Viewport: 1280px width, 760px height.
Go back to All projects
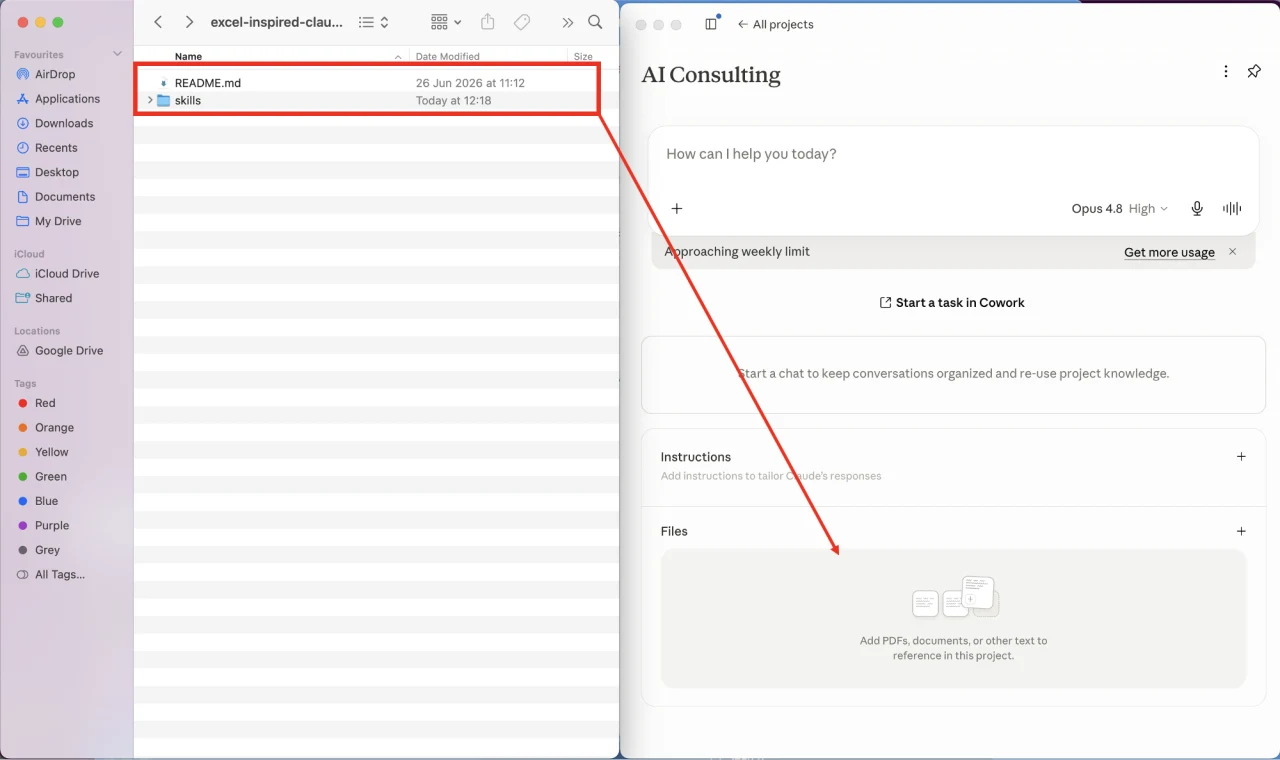pos(776,24)
